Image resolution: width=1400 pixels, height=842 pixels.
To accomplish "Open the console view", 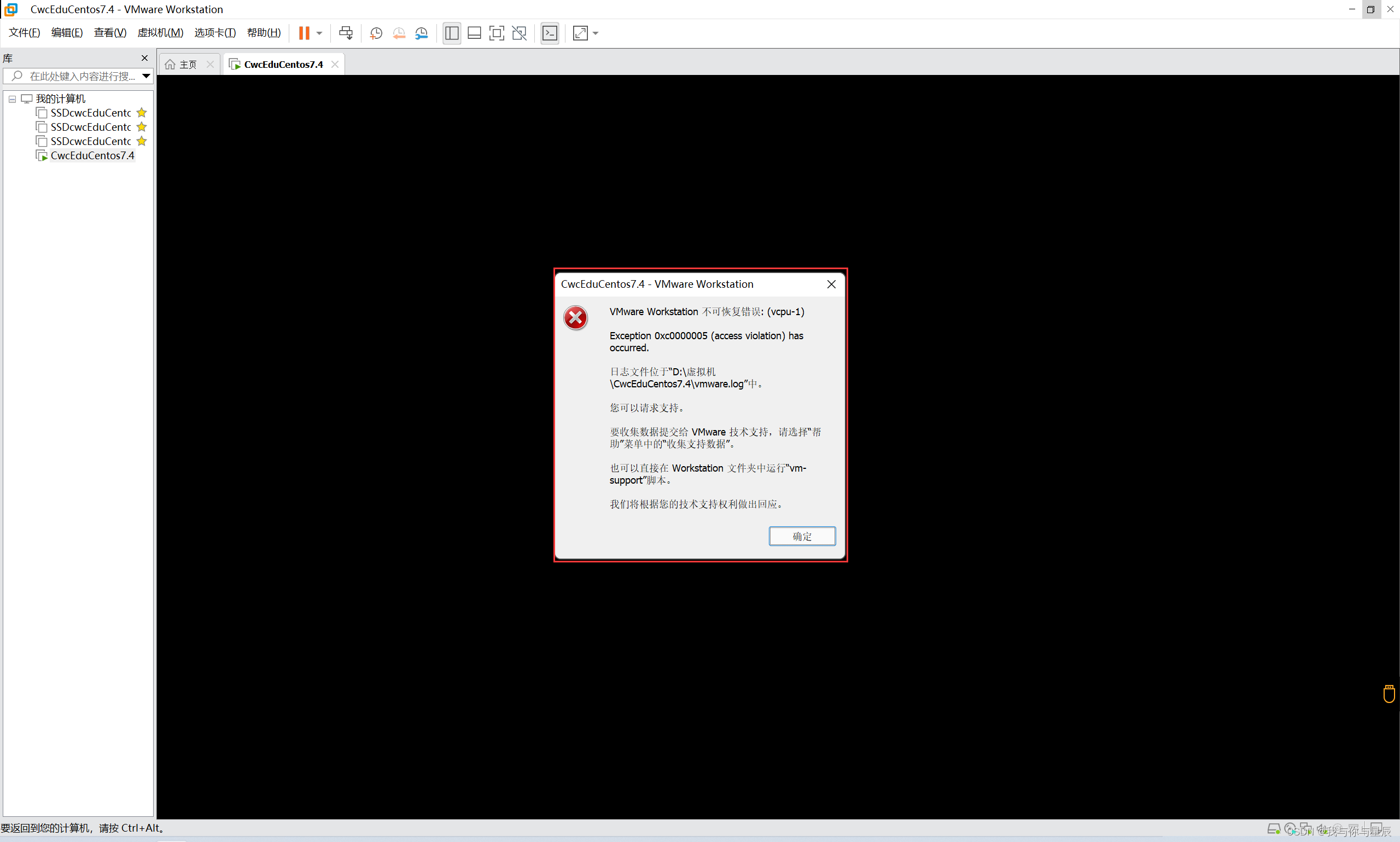I will 550,33.
